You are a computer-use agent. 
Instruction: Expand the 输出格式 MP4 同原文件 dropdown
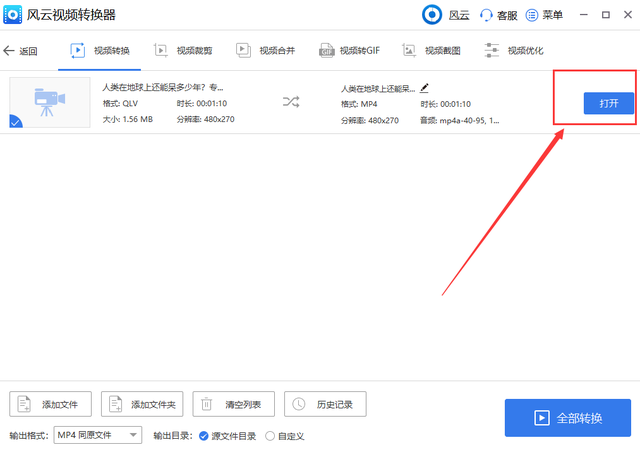click(x=98, y=435)
